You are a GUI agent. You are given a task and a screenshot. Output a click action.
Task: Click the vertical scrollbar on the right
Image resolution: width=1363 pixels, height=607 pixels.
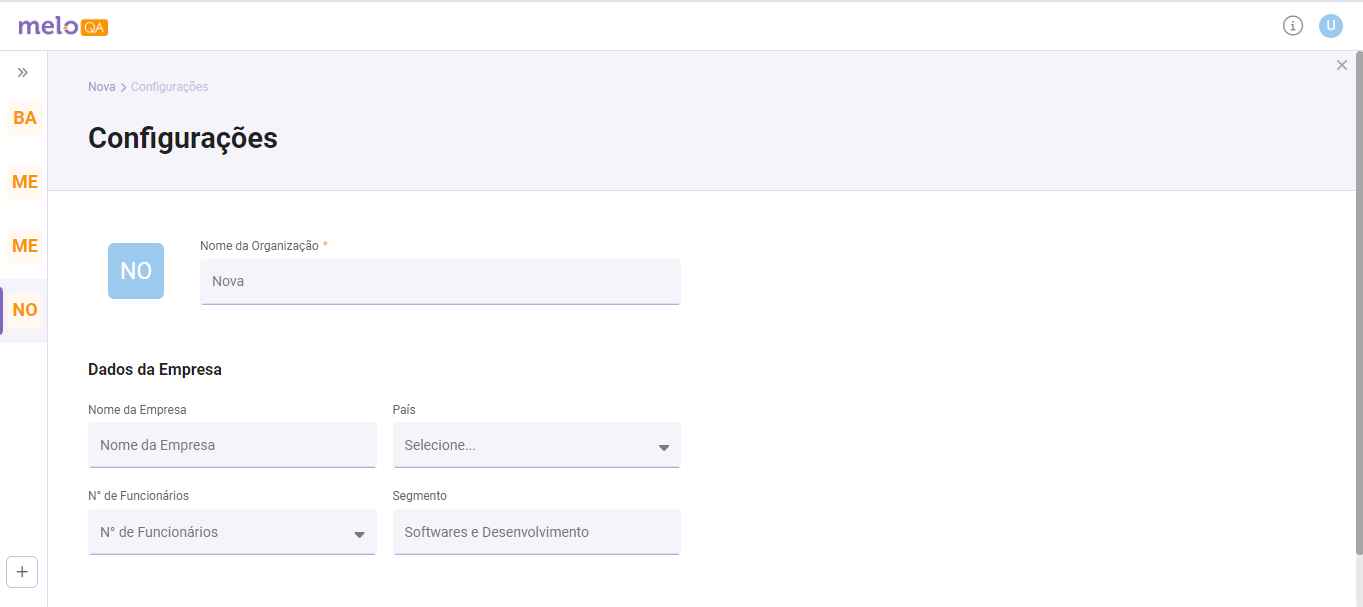point(1357,300)
